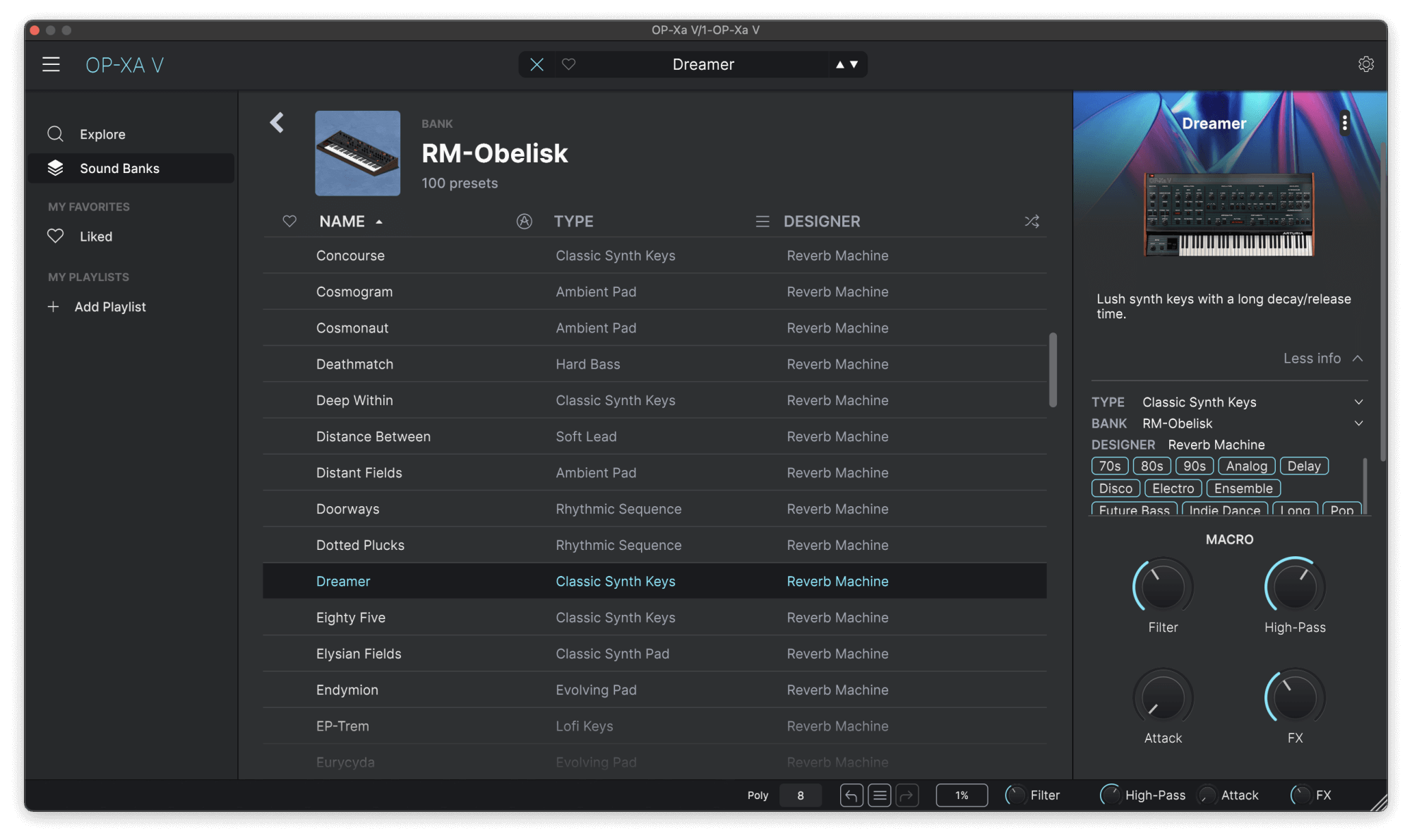This screenshot has width=1412, height=840.
Task: Click the Filter macro knob
Action: 1162,587
